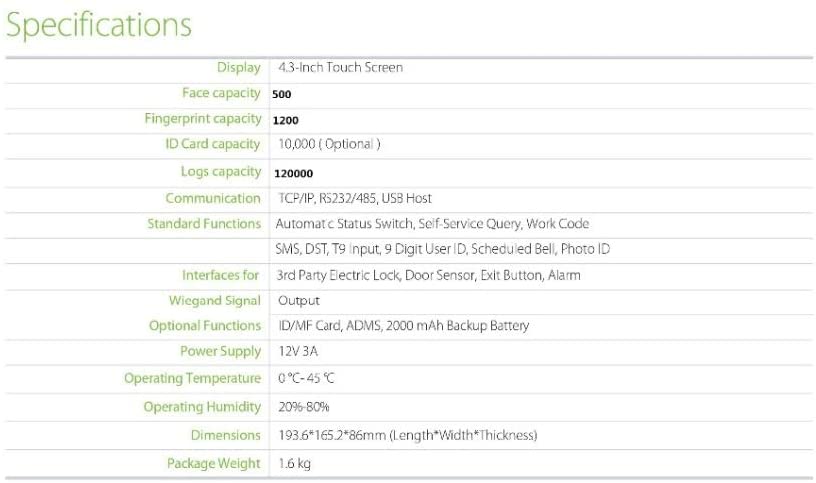The height and width of the screenshot is (483, 816).
Task: Click the Operating Temperature label
Action: (193, 378)
